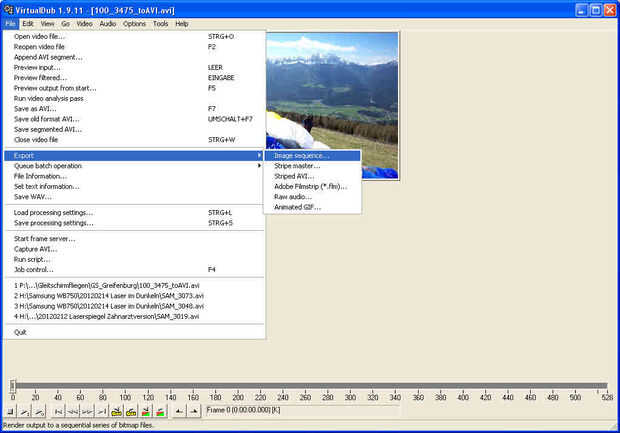Open recent file SAM_3019.avi

tap(134, 316)
